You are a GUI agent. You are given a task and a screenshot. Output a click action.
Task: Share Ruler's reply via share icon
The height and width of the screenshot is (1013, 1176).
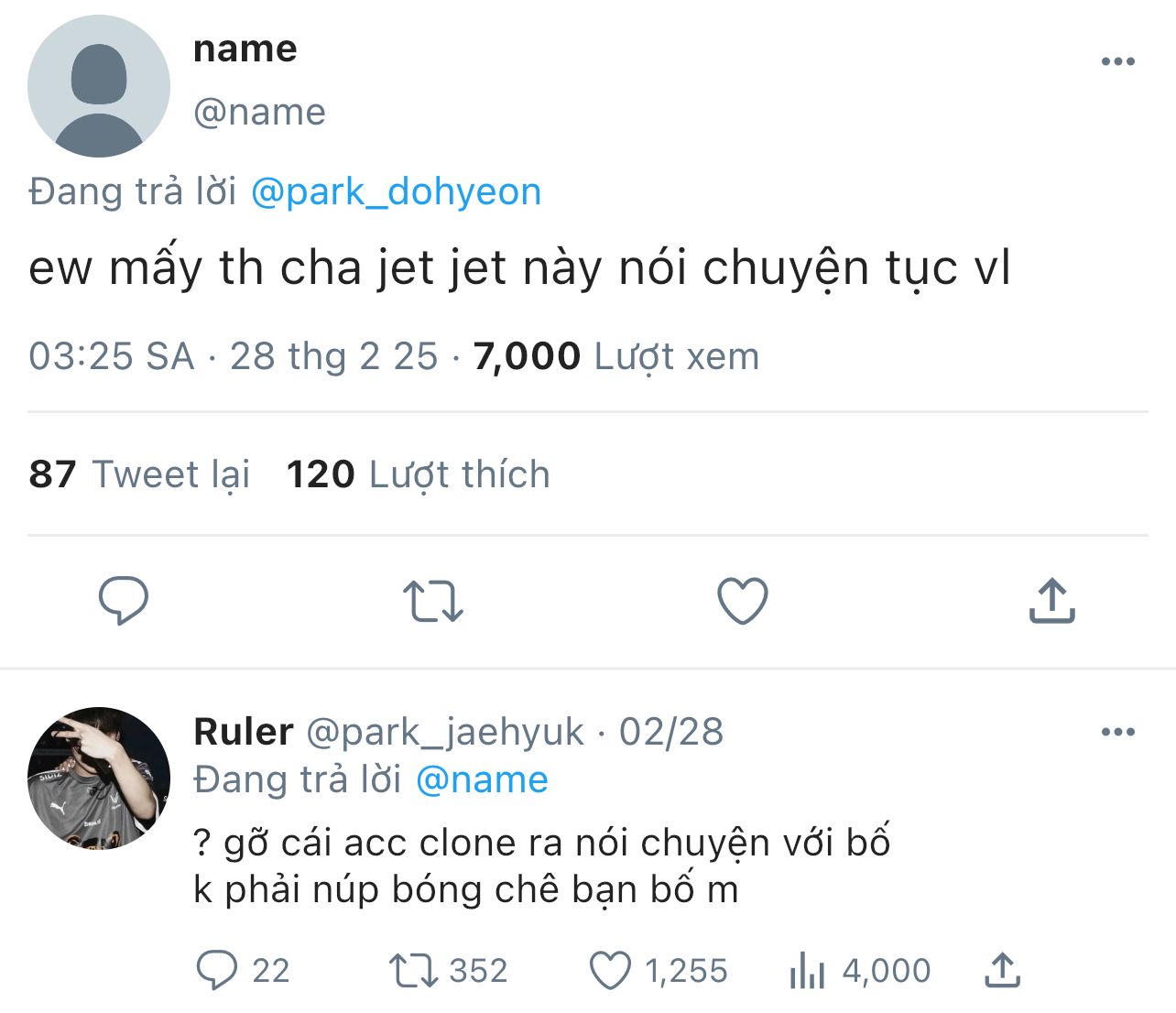point(1002,970)
